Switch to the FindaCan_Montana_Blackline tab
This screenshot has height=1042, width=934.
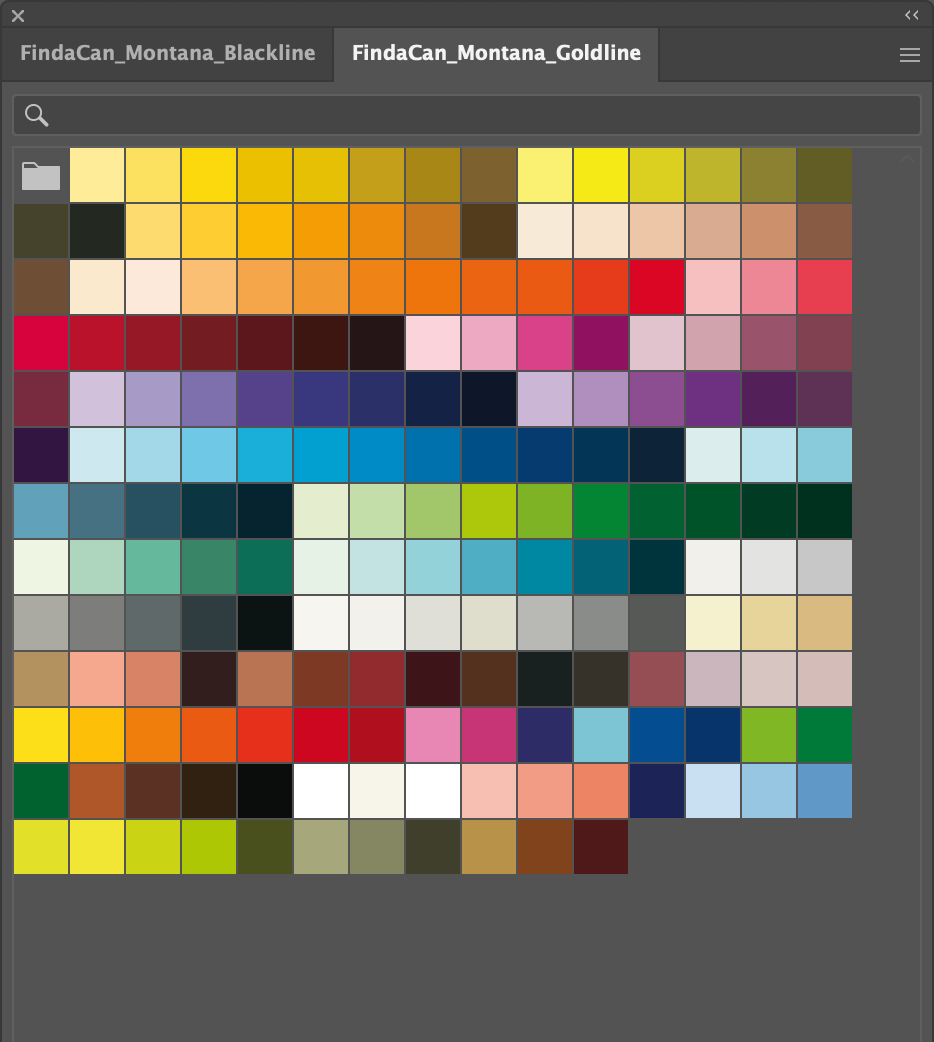click(167, 53)
